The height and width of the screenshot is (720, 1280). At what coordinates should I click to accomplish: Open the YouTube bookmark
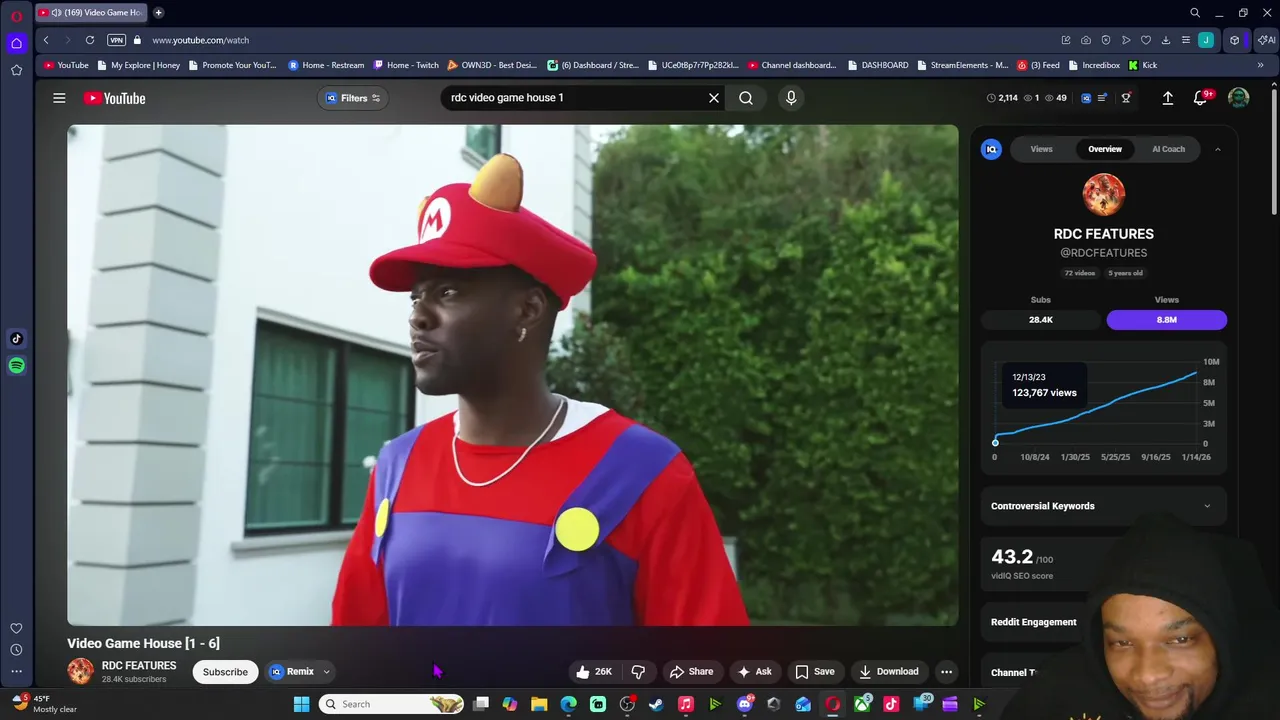(x=66, y=65)
